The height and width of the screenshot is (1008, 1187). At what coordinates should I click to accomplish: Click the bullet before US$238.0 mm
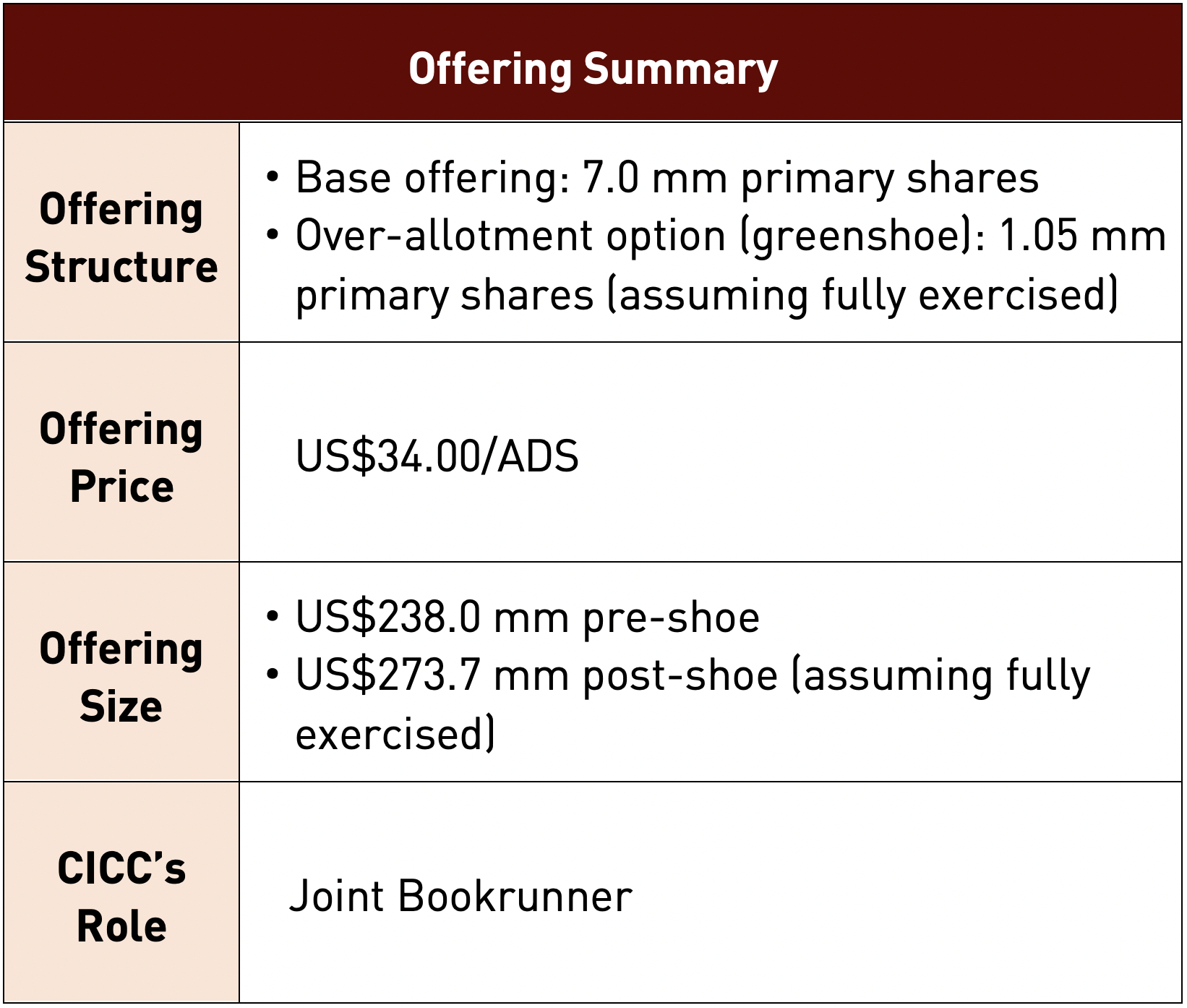point(272,617)
